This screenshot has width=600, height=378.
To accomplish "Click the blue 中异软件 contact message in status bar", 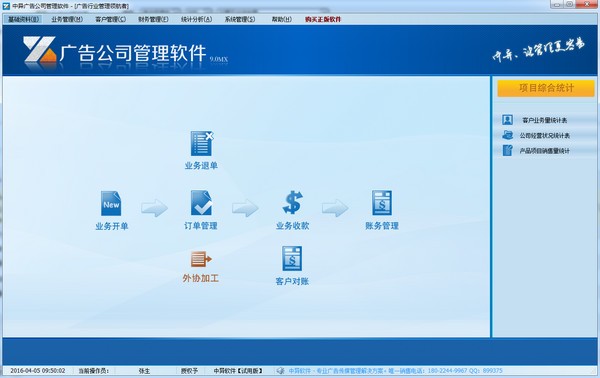I will [x=395, y=371].
